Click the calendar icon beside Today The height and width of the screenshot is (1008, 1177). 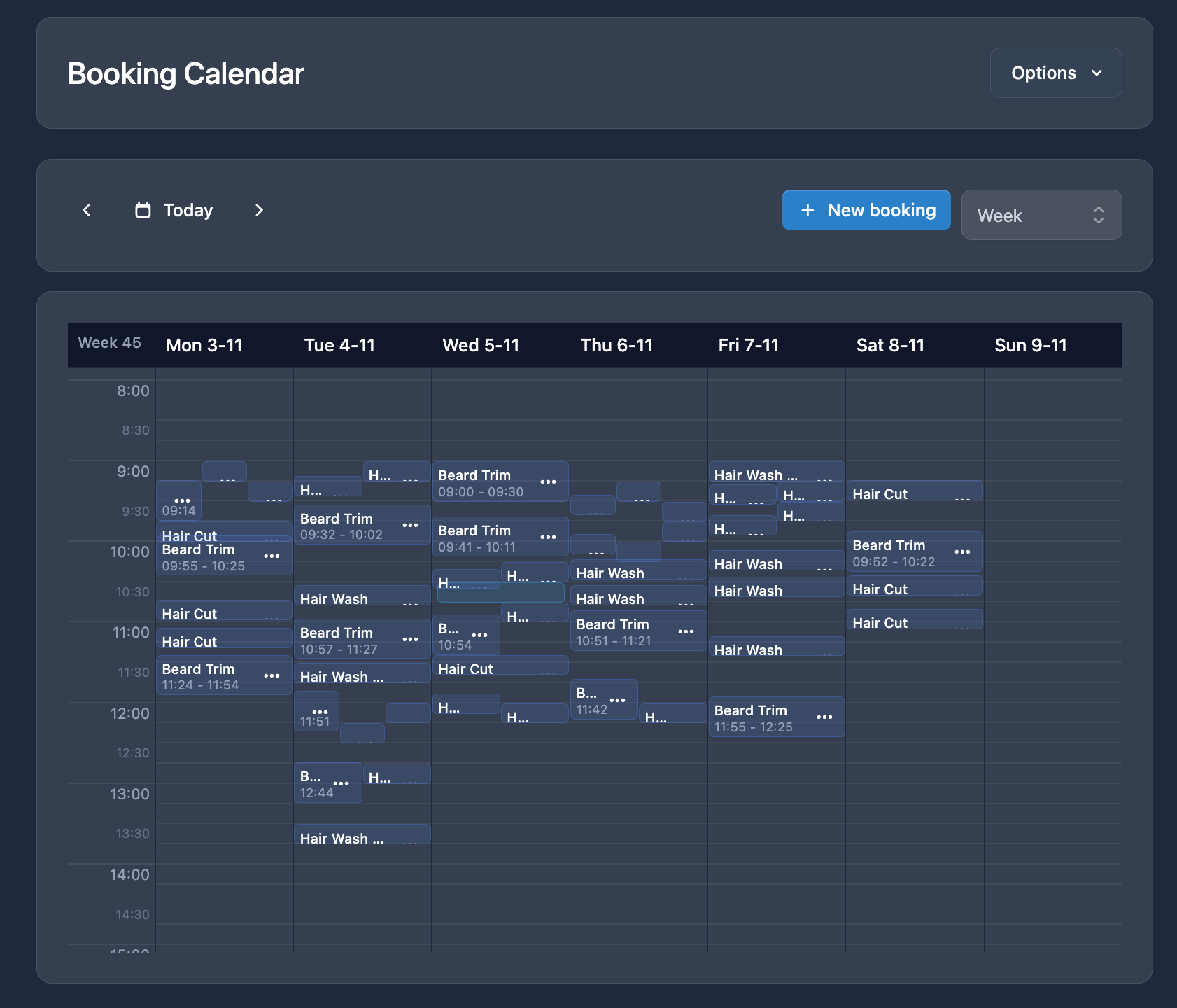(143, 210)
